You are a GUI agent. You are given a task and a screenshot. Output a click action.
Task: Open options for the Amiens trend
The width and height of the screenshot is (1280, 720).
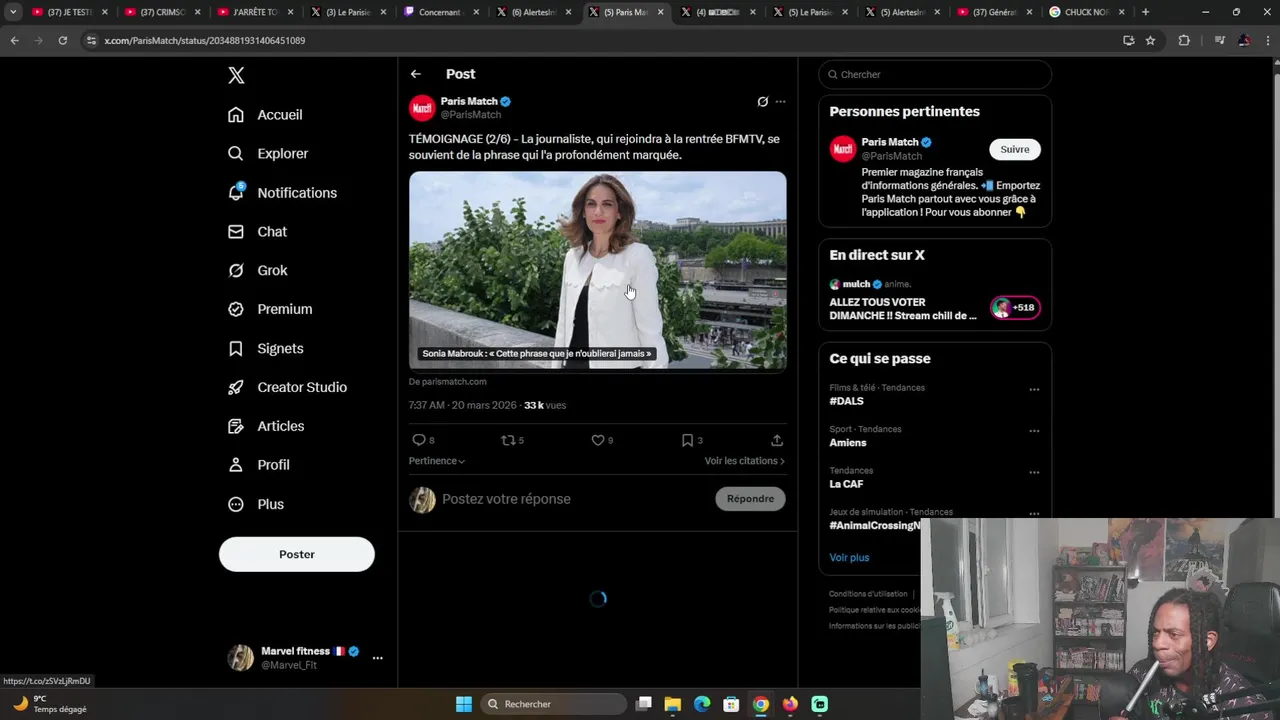pyautogui.click(x=1034, y=431)
